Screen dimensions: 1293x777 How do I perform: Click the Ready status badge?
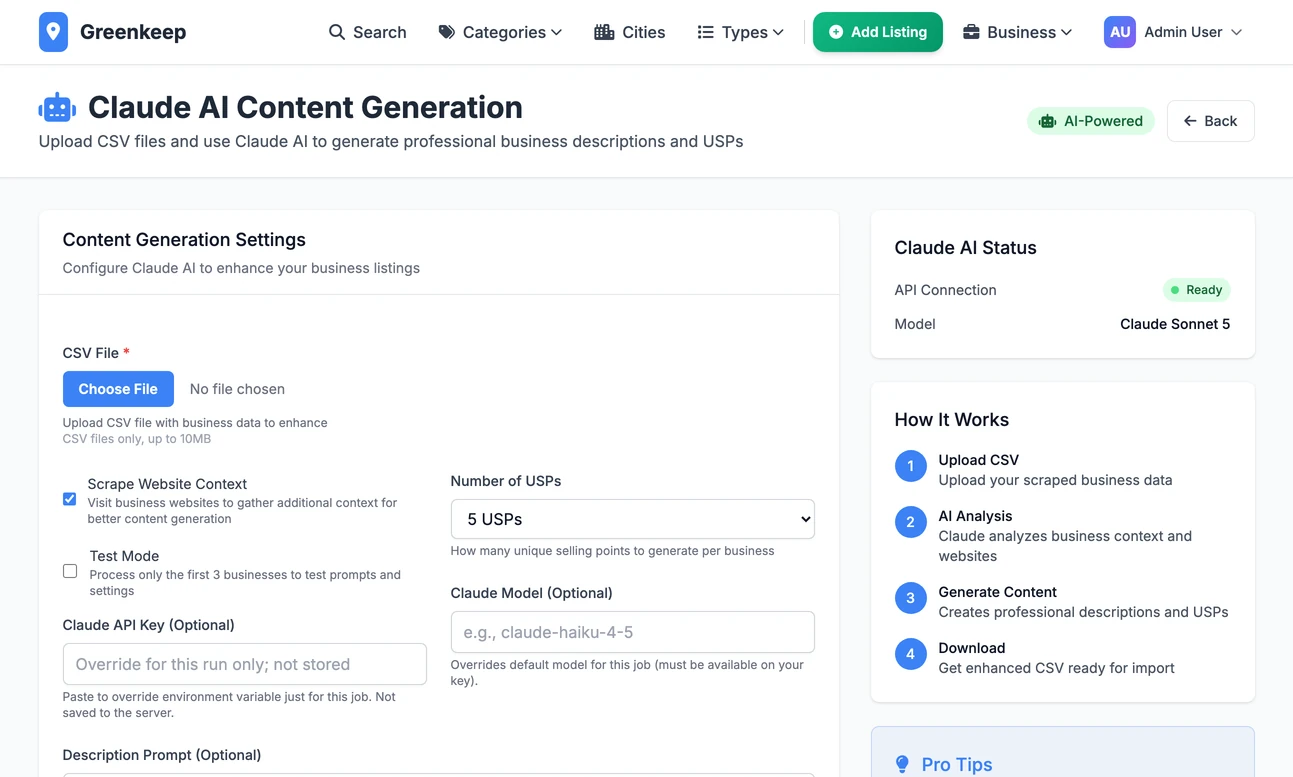coord(1197,290)
